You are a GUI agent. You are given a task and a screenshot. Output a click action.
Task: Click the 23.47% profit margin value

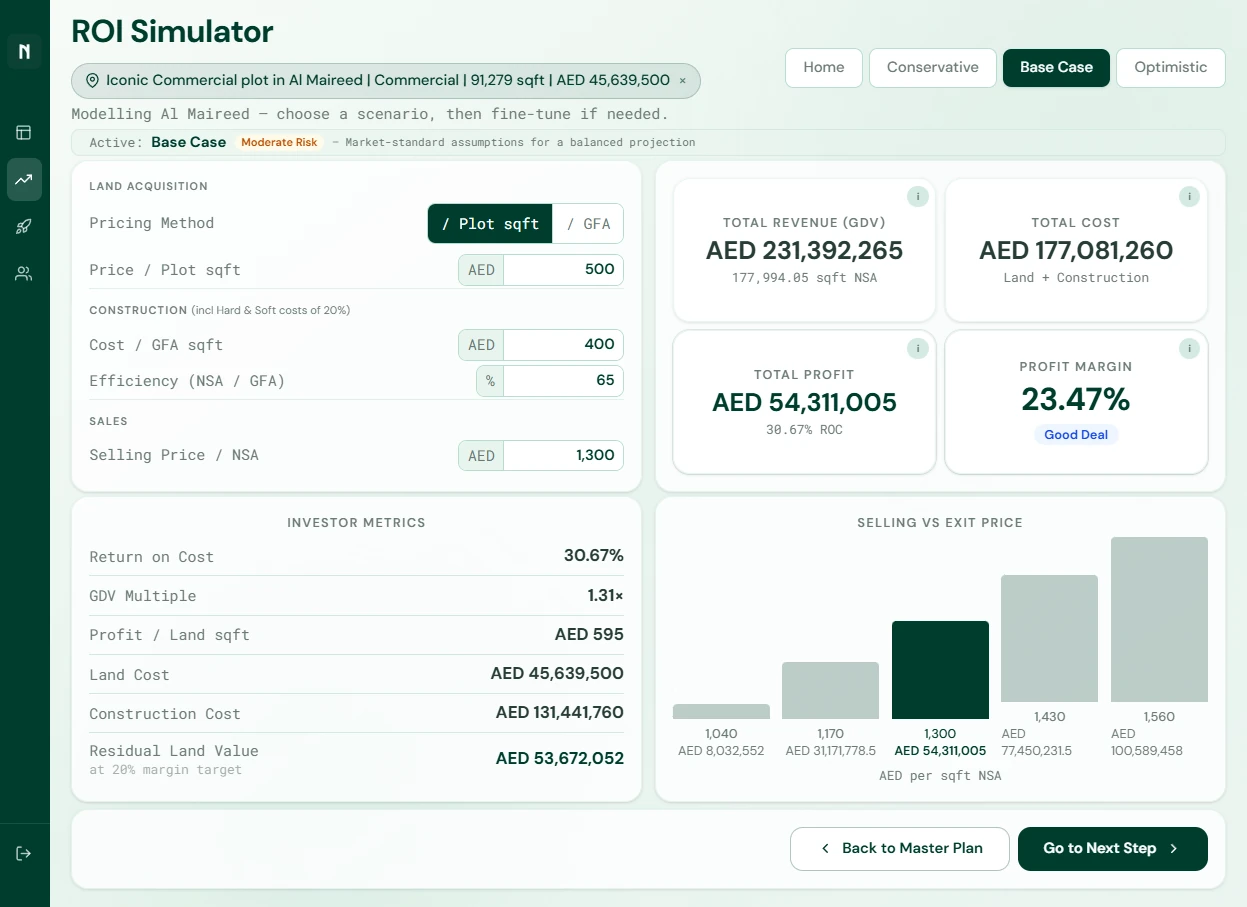tap(1076, 400)
